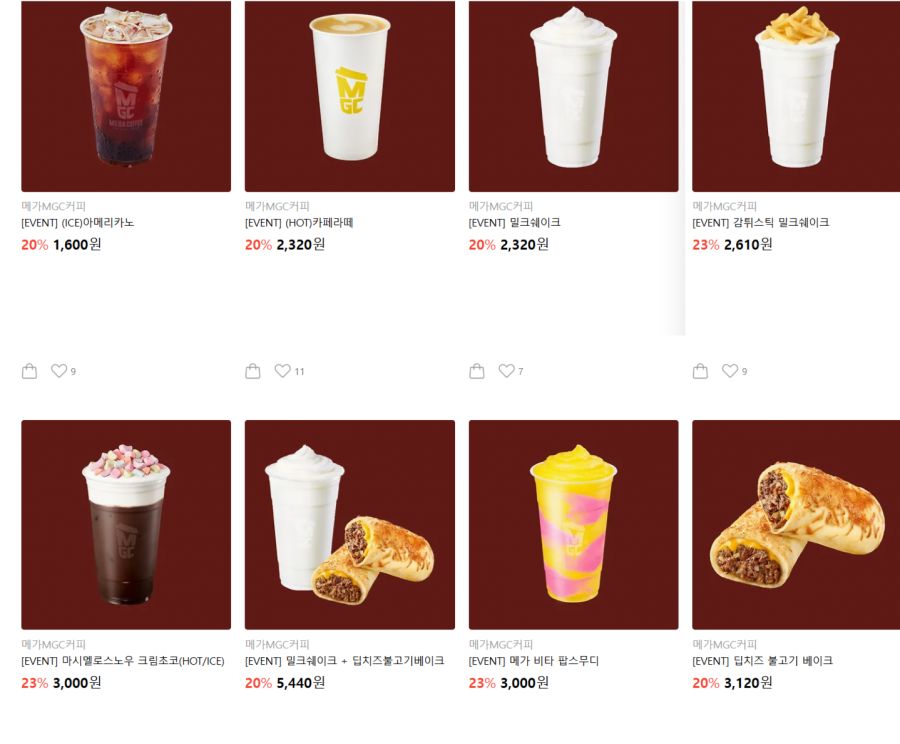Screen dimensions: 900x744
Task: Click 메가MGC커피 brand above 딥치즈 불고기 베이크
Action: coord(724,644)
